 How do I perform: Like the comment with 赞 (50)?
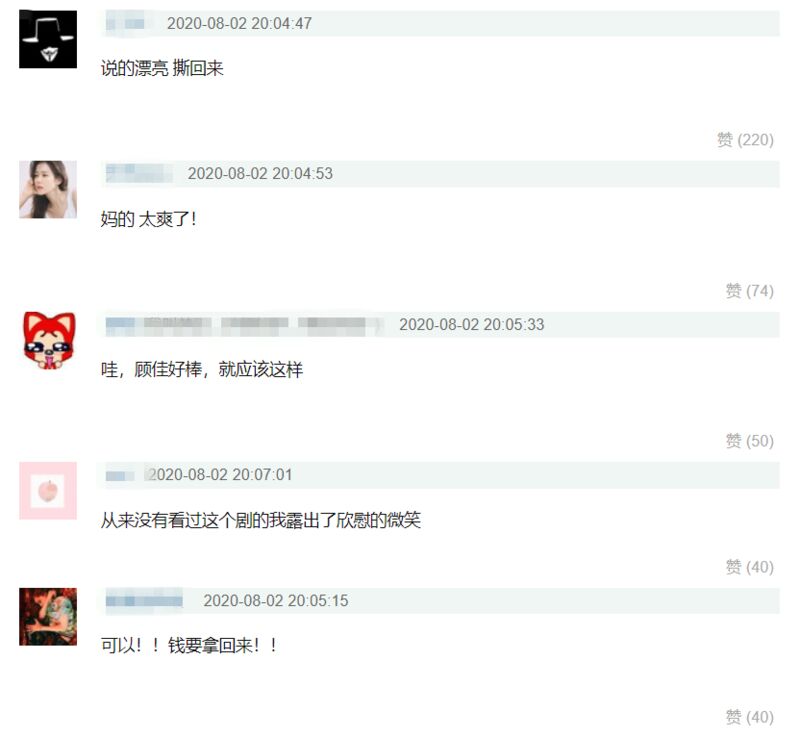pyautogui.click(x=749, y=441)
